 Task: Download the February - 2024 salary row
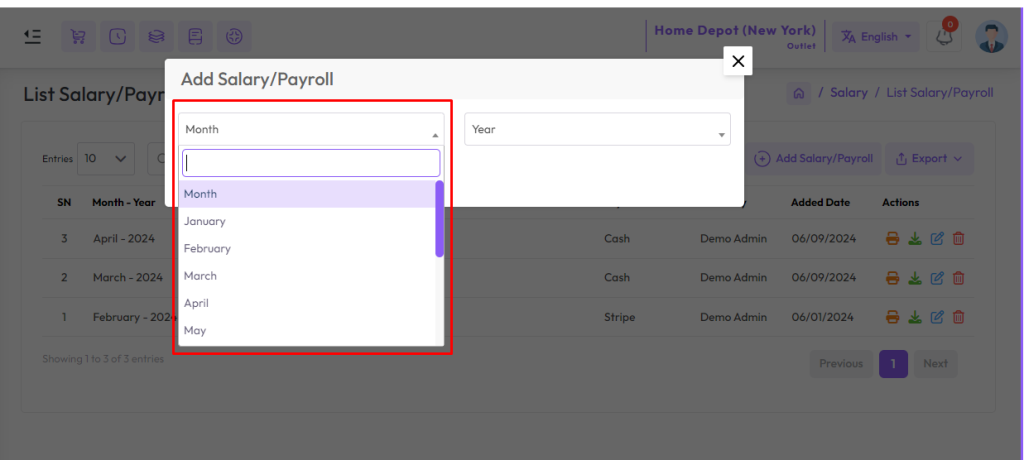pos(915,318)
